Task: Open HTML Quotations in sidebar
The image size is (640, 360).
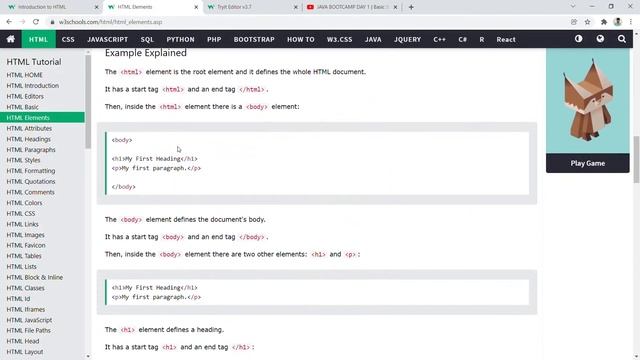Action: click(31, 181)
